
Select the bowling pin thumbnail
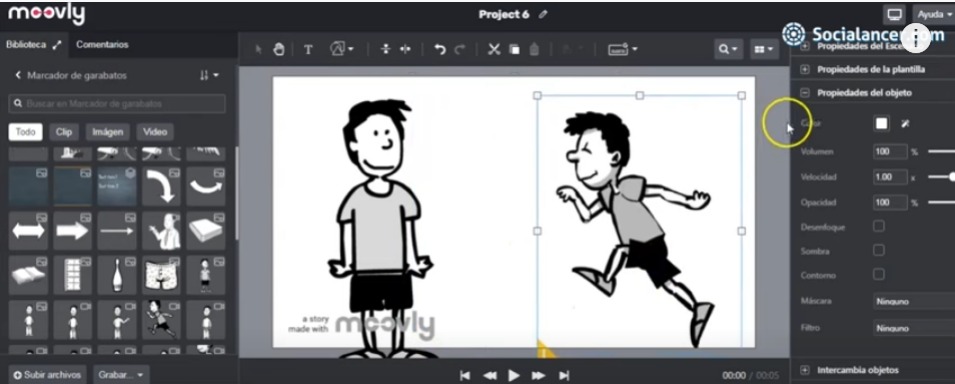pyautogui.click(x=117, y=275)
